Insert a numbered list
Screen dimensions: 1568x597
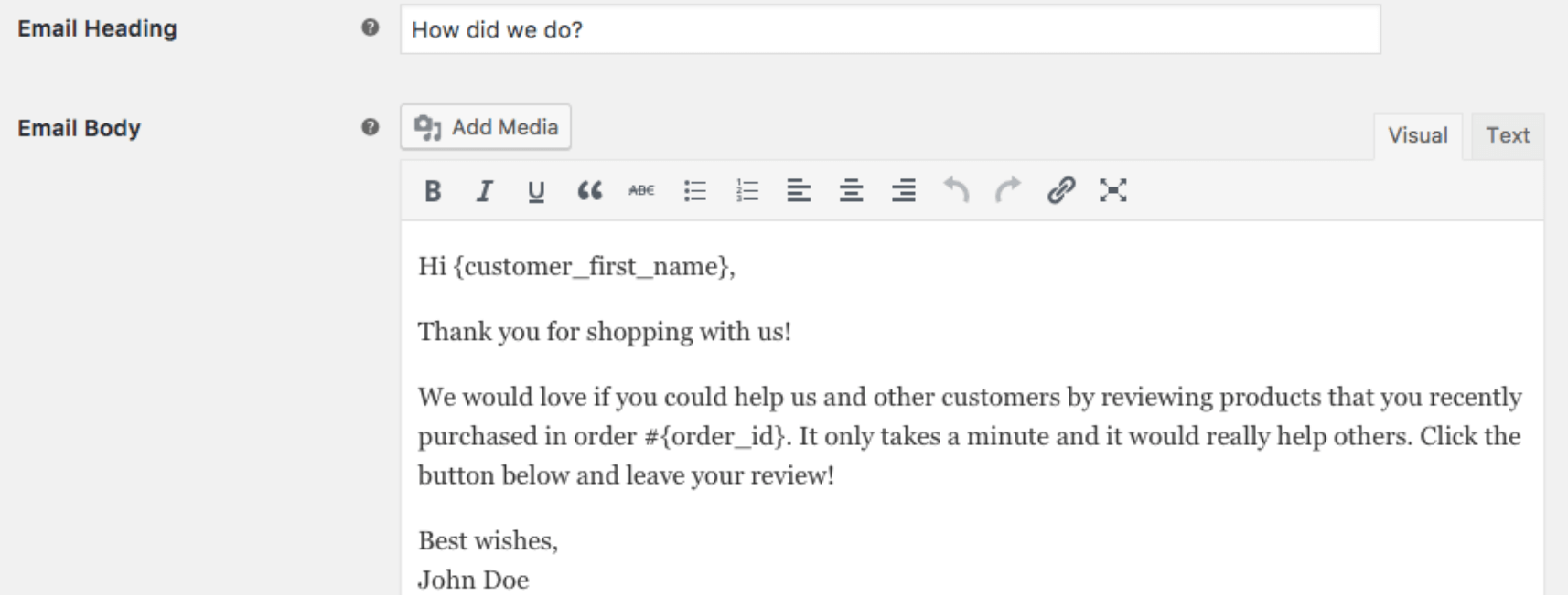click(x=747, y=191)
